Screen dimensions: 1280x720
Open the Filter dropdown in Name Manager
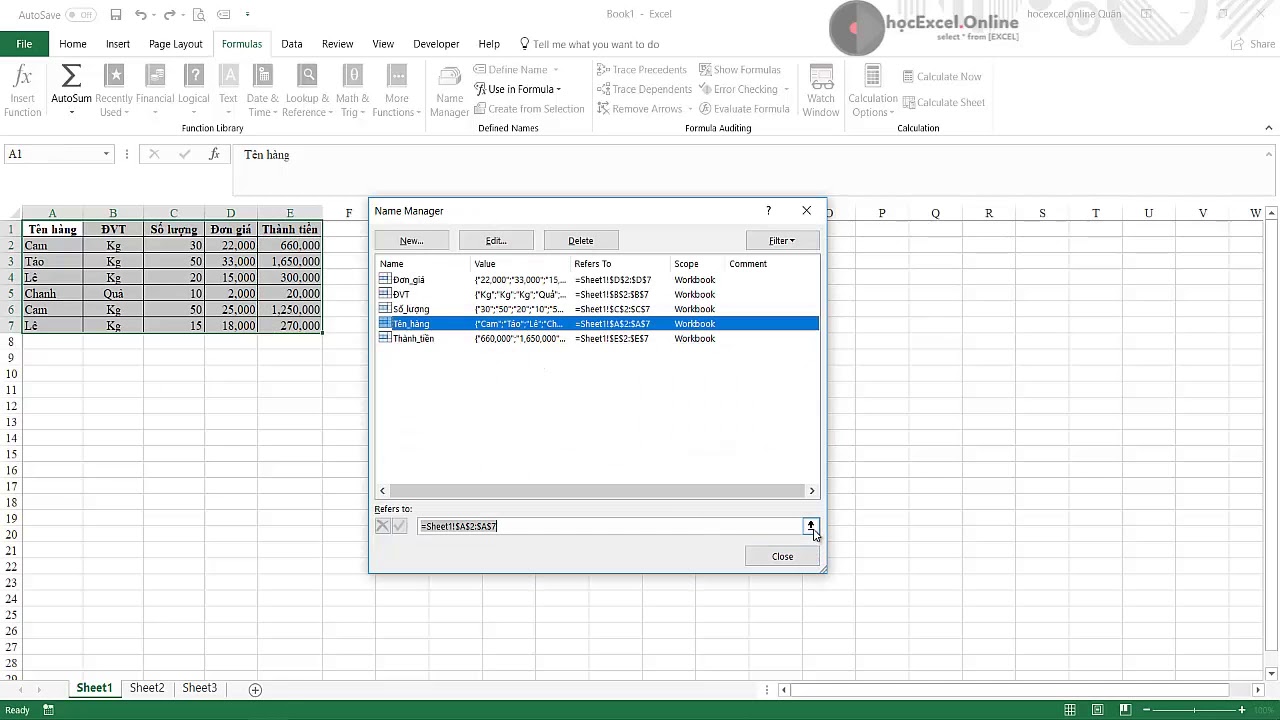click(x=782, y=241)
